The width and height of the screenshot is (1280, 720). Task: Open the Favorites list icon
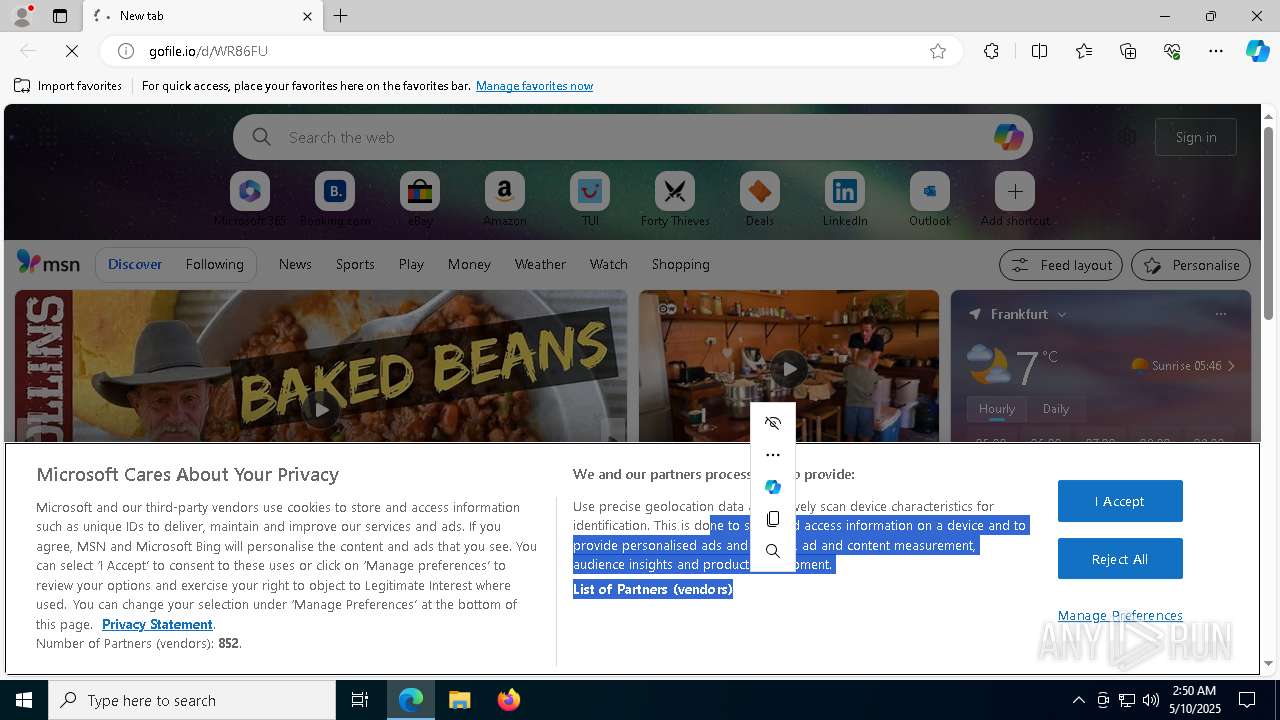click(x=1084, y=51)
